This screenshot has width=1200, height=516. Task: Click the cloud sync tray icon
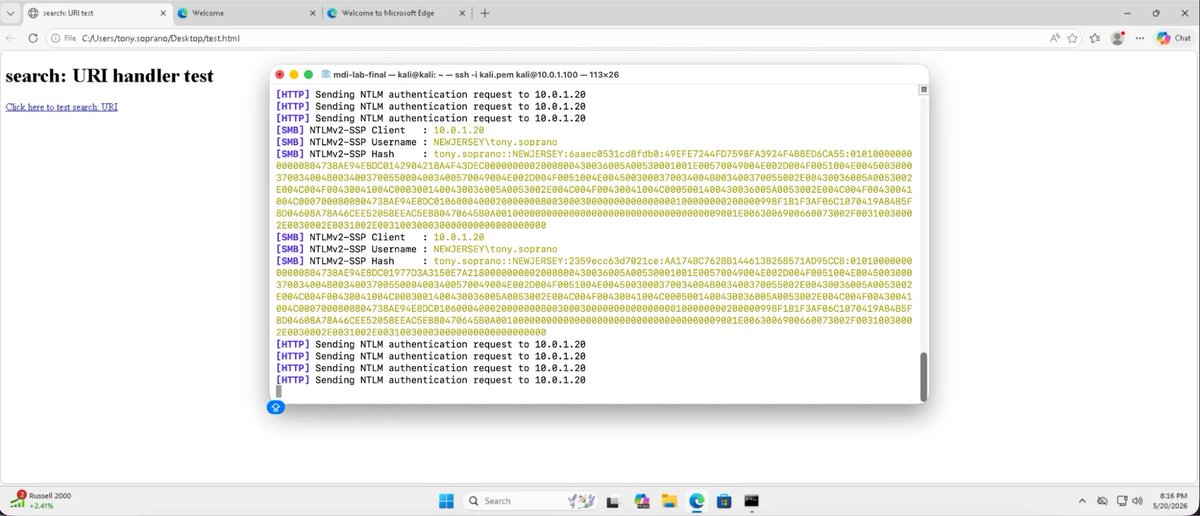tap(1102, 500)
